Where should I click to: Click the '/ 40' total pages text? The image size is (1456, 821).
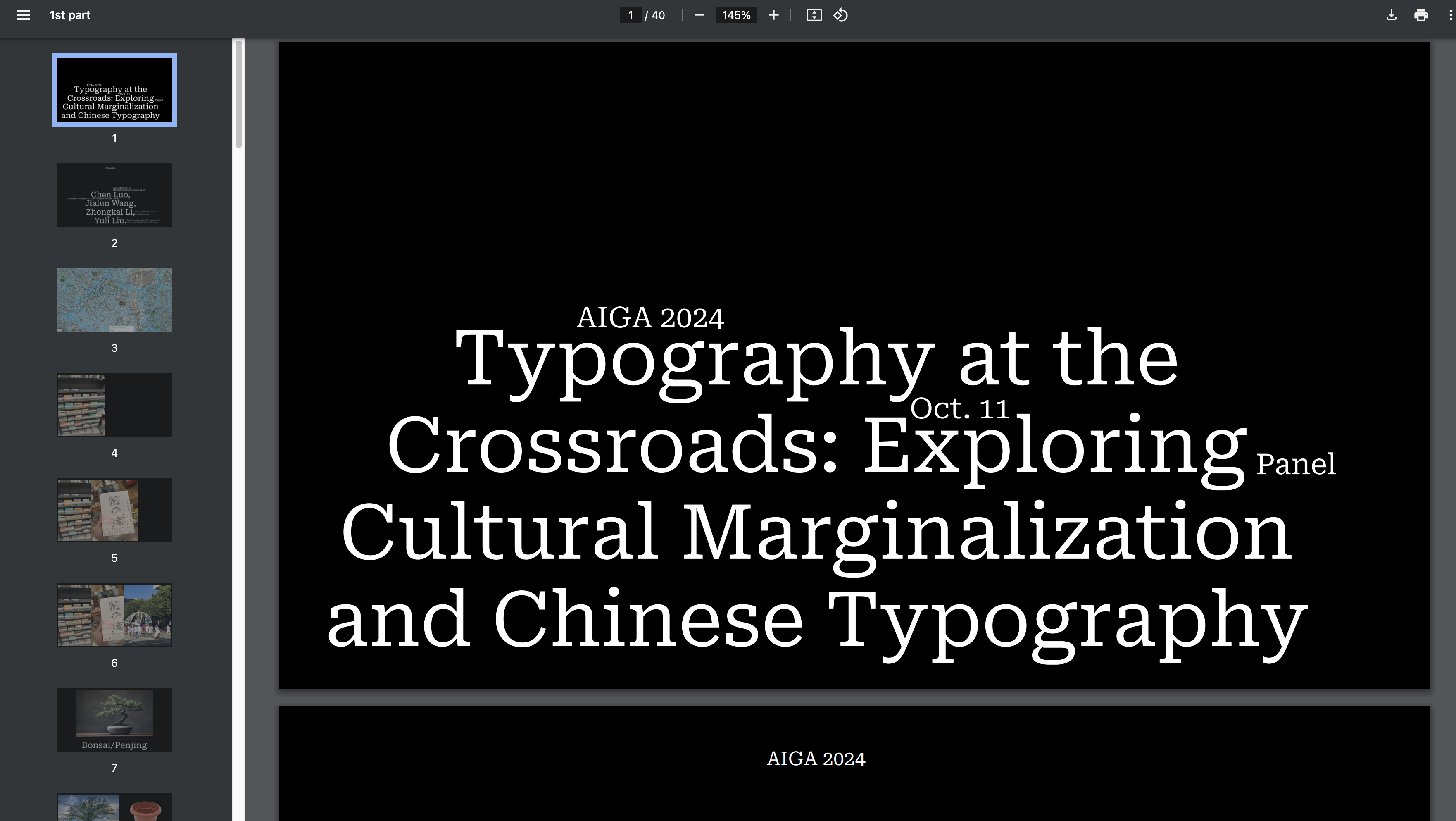point(655,15)
